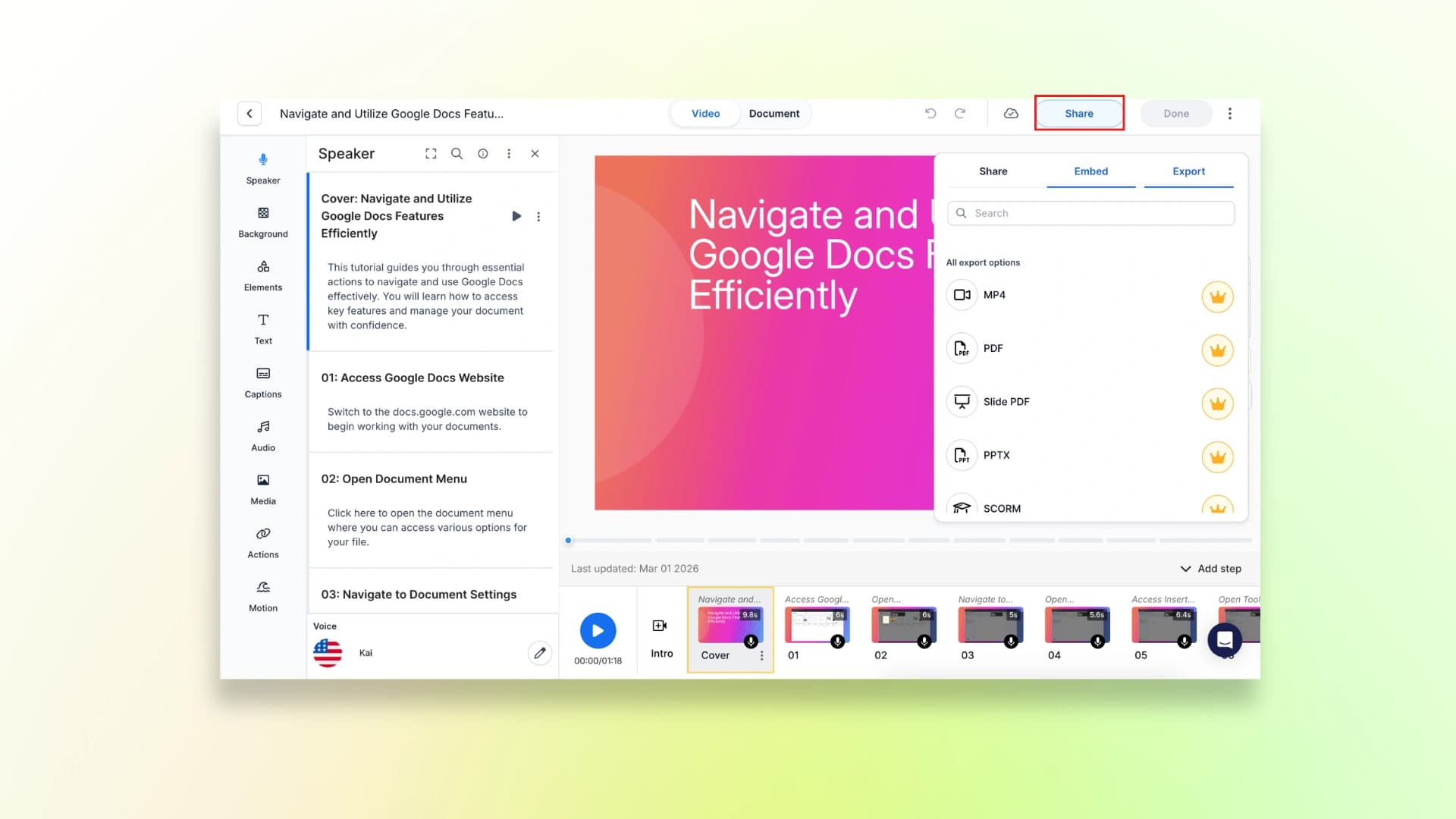The width and height of the screenshot is (1456, 819).
Task: Switch to the Embed tab
Action: coord(1090,171)
